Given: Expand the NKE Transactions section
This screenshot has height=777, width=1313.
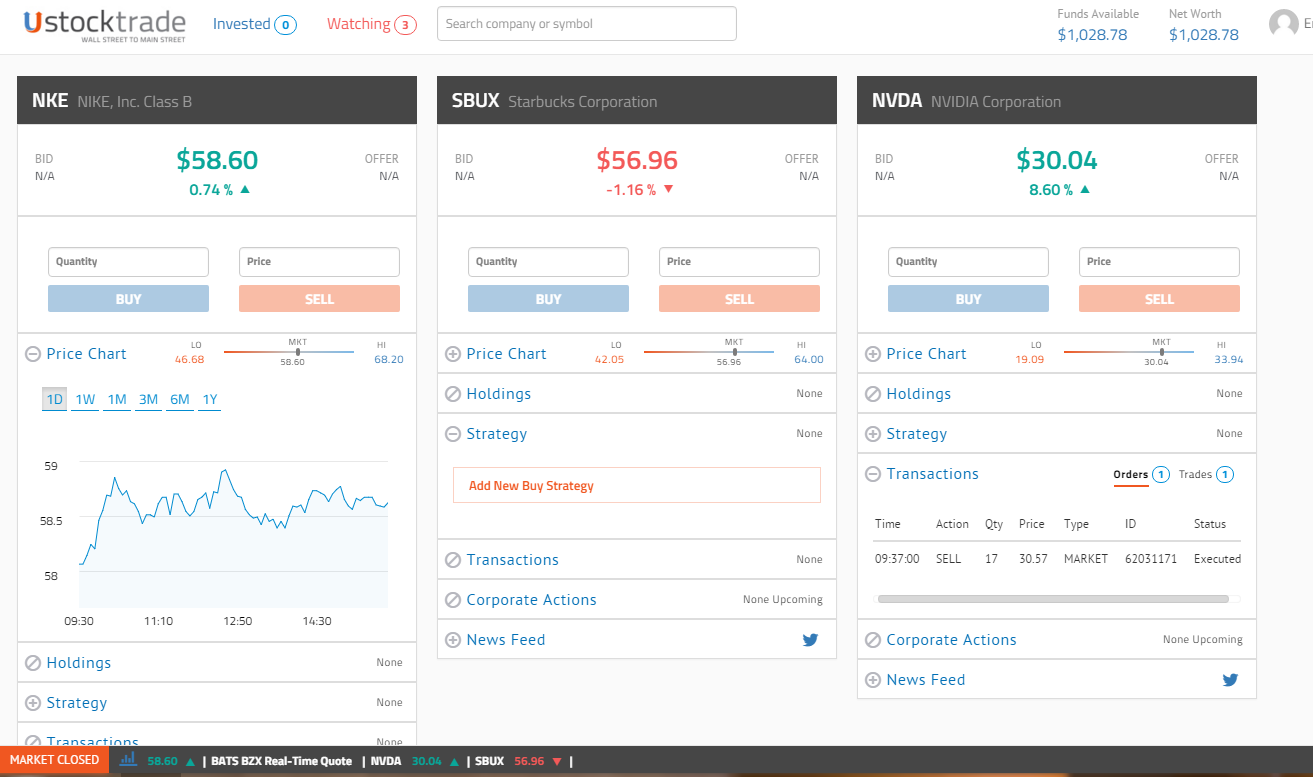Looking at the screenshot, I should pos(33,741).
